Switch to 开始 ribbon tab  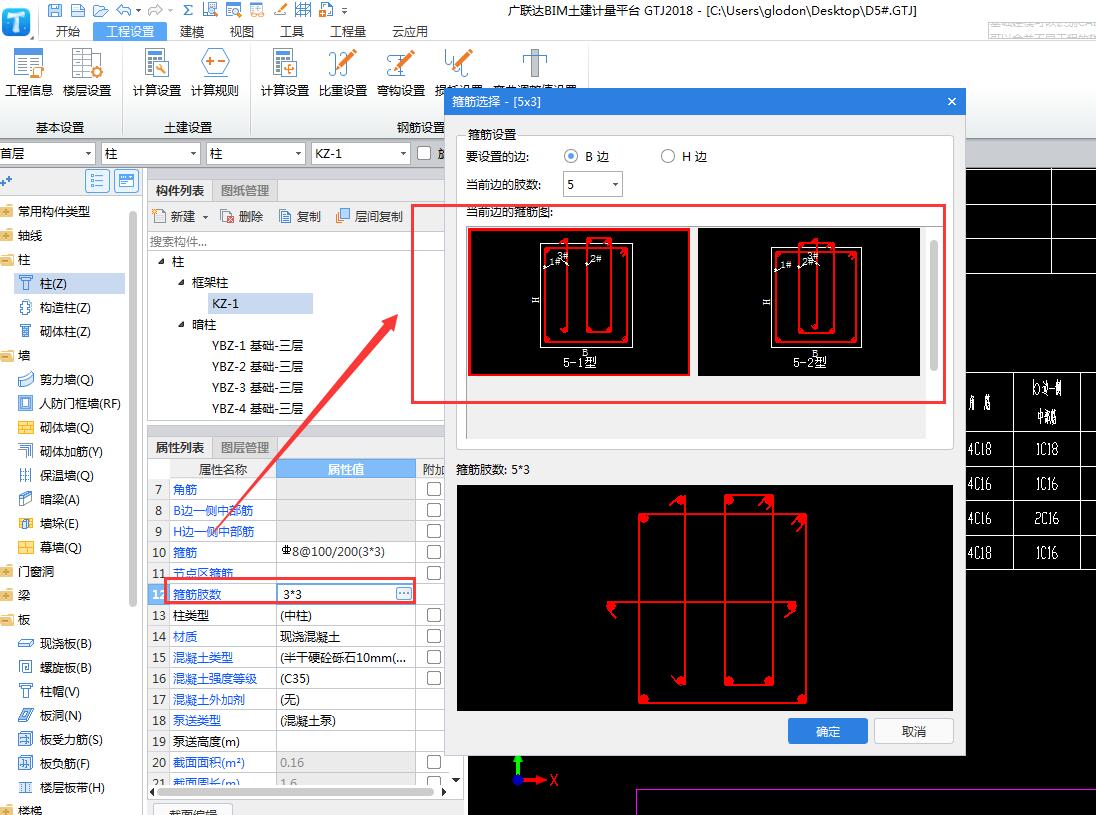click(68, 31)
